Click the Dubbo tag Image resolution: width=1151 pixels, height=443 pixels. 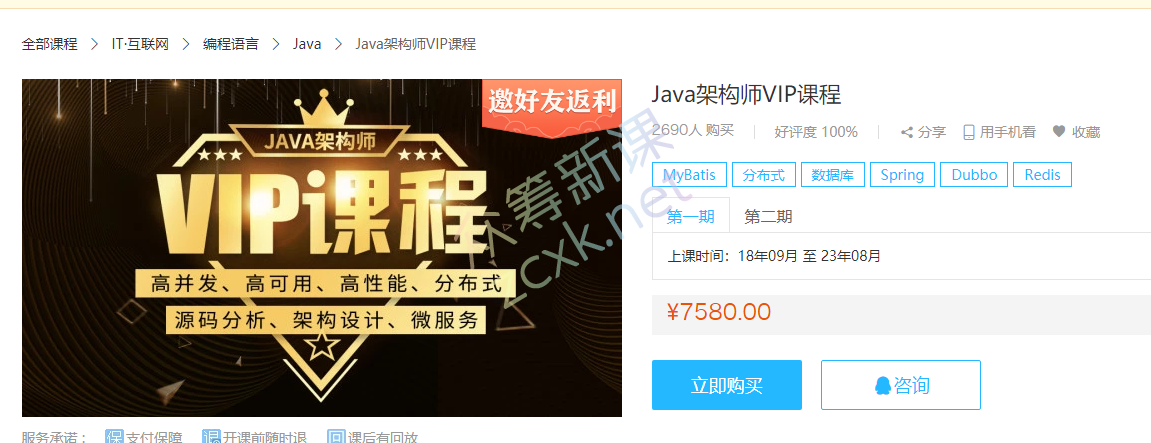pyautogui.click(x=974, y=175)
